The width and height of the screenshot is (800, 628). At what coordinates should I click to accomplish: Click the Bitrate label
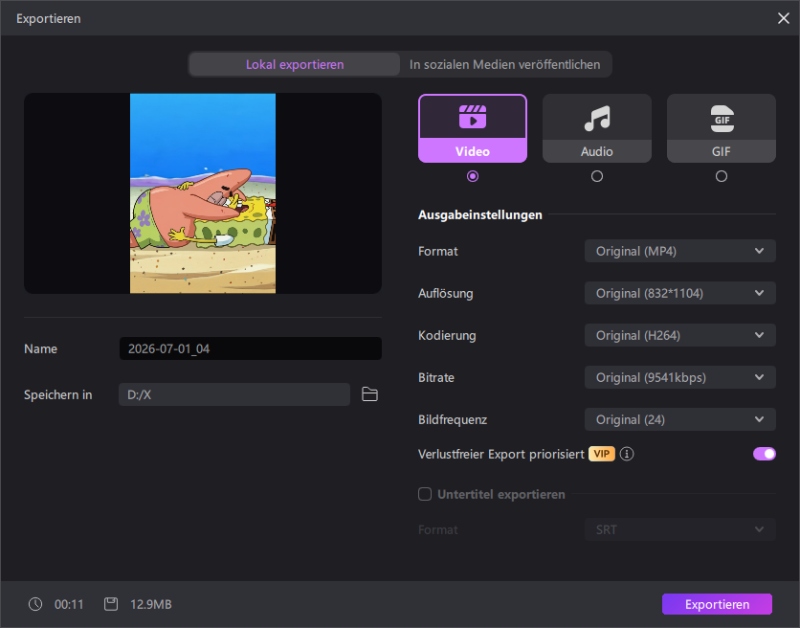(x=436, y=378)
